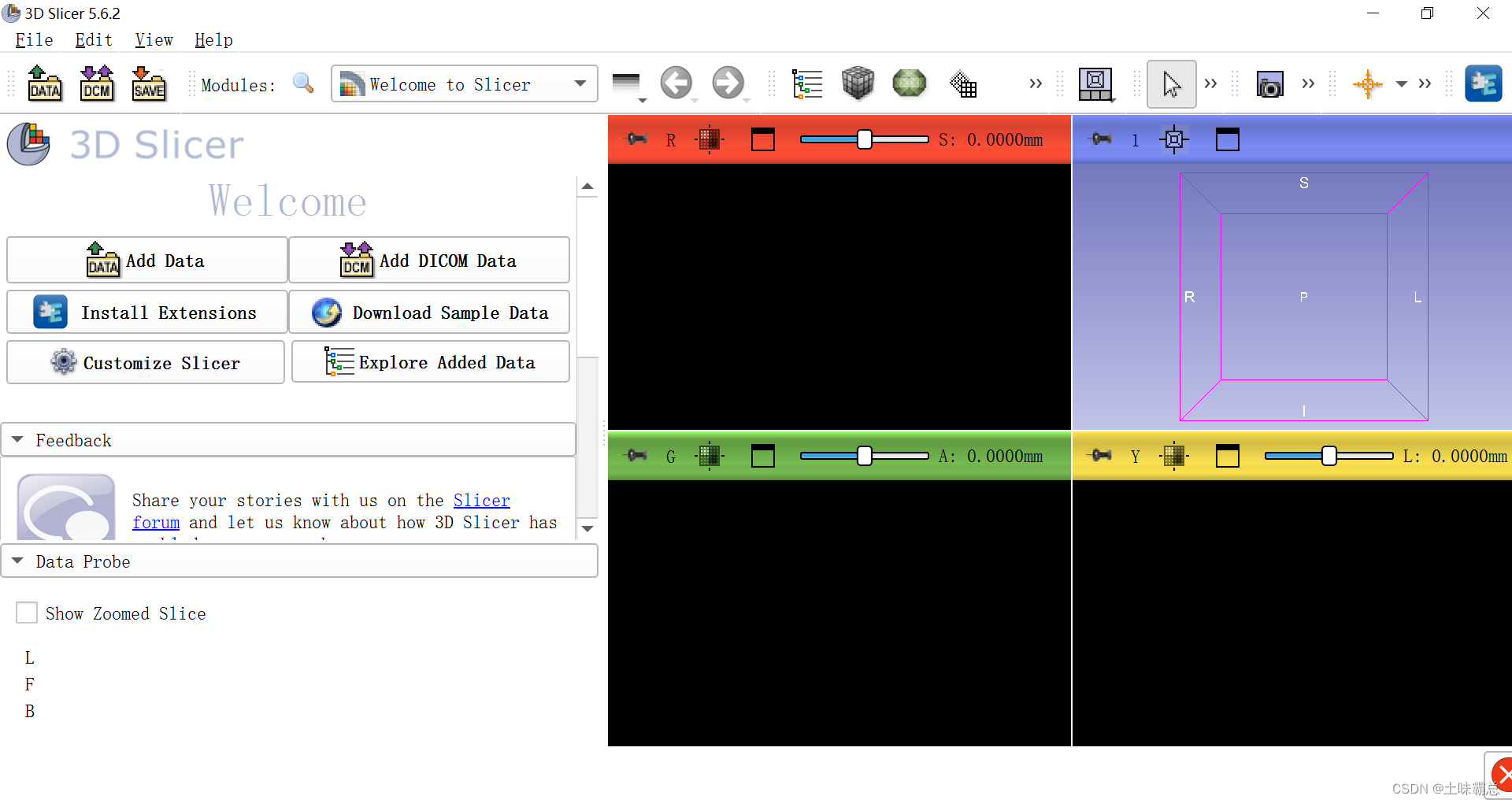Click welcome panel scroll down arrow

coord(587,528)
